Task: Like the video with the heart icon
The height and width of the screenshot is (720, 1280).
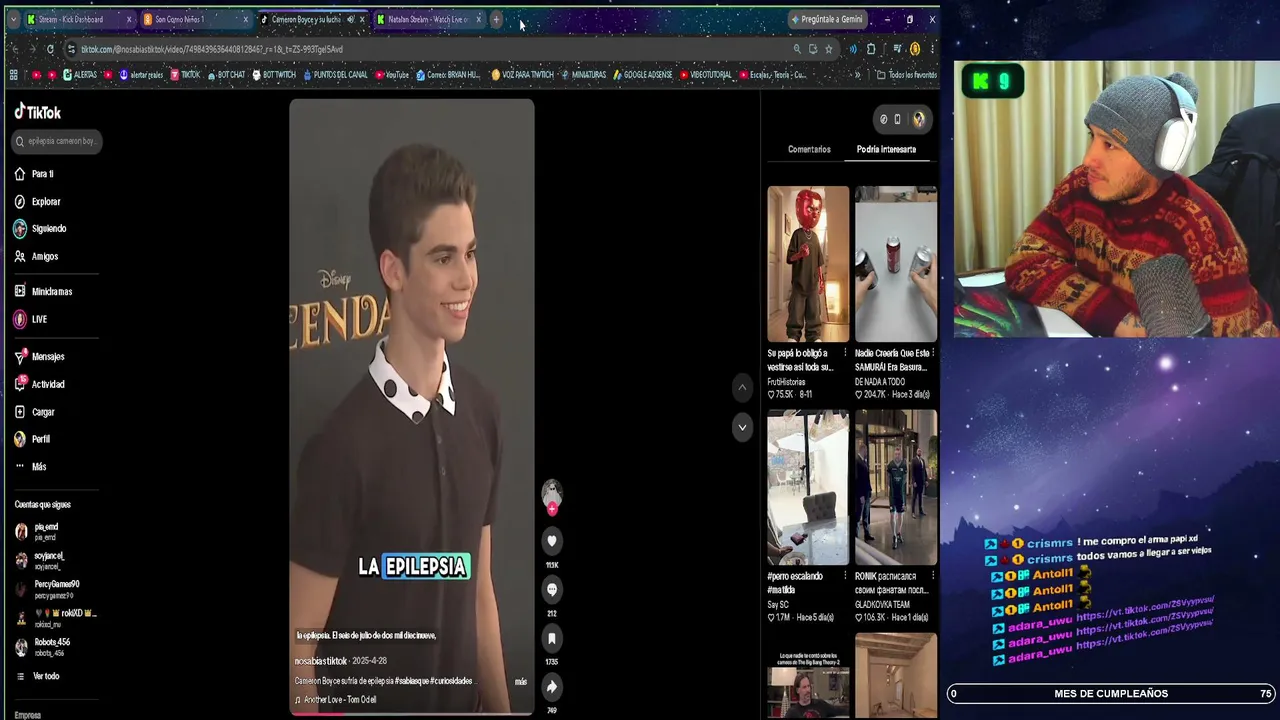Action: coord(551,541)
